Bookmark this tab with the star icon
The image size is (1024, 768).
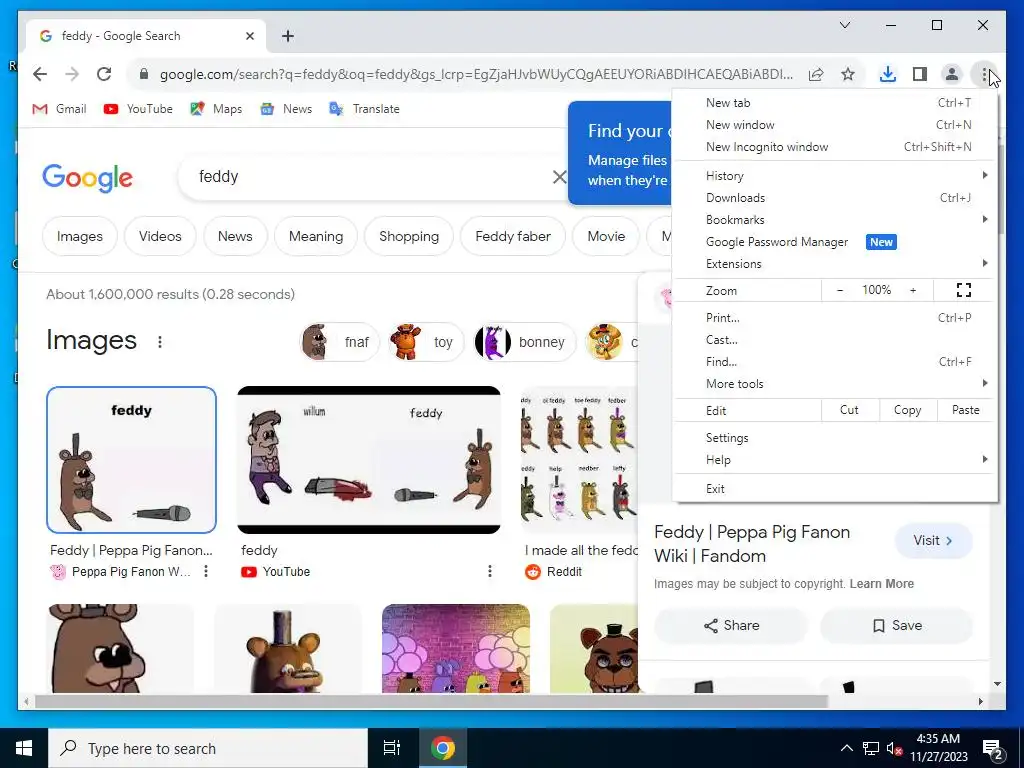[848, 74]
